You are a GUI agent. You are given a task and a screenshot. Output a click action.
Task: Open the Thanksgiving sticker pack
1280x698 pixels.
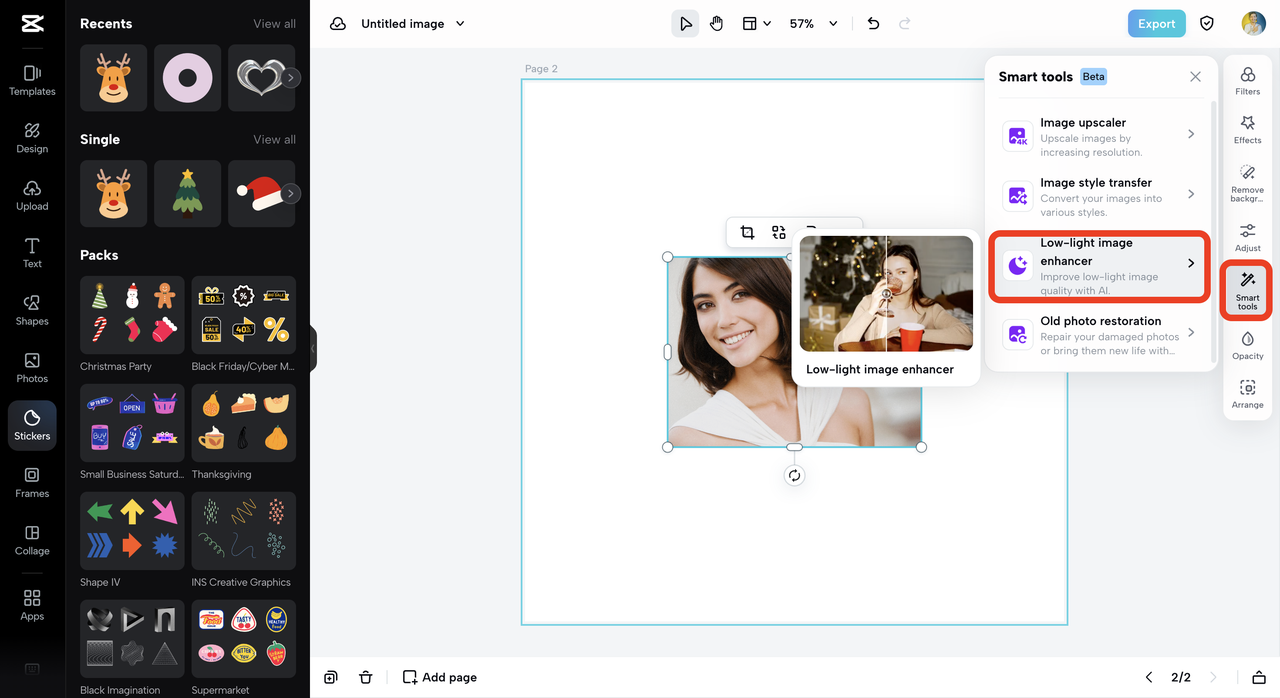[244, 423]
